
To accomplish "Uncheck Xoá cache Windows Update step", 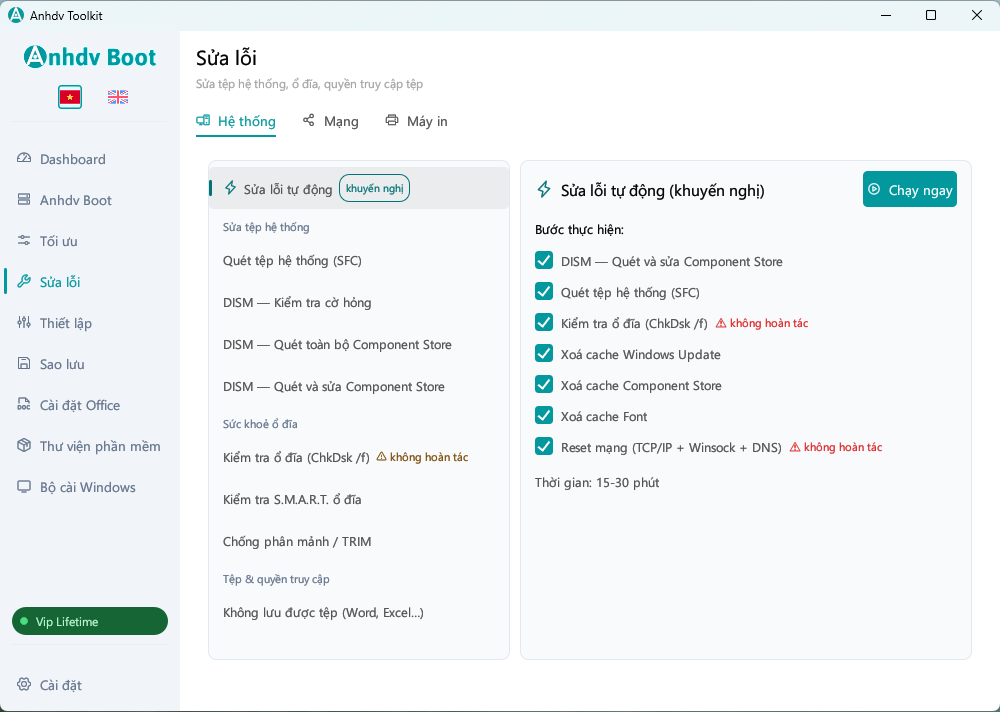I will point(544,353).
